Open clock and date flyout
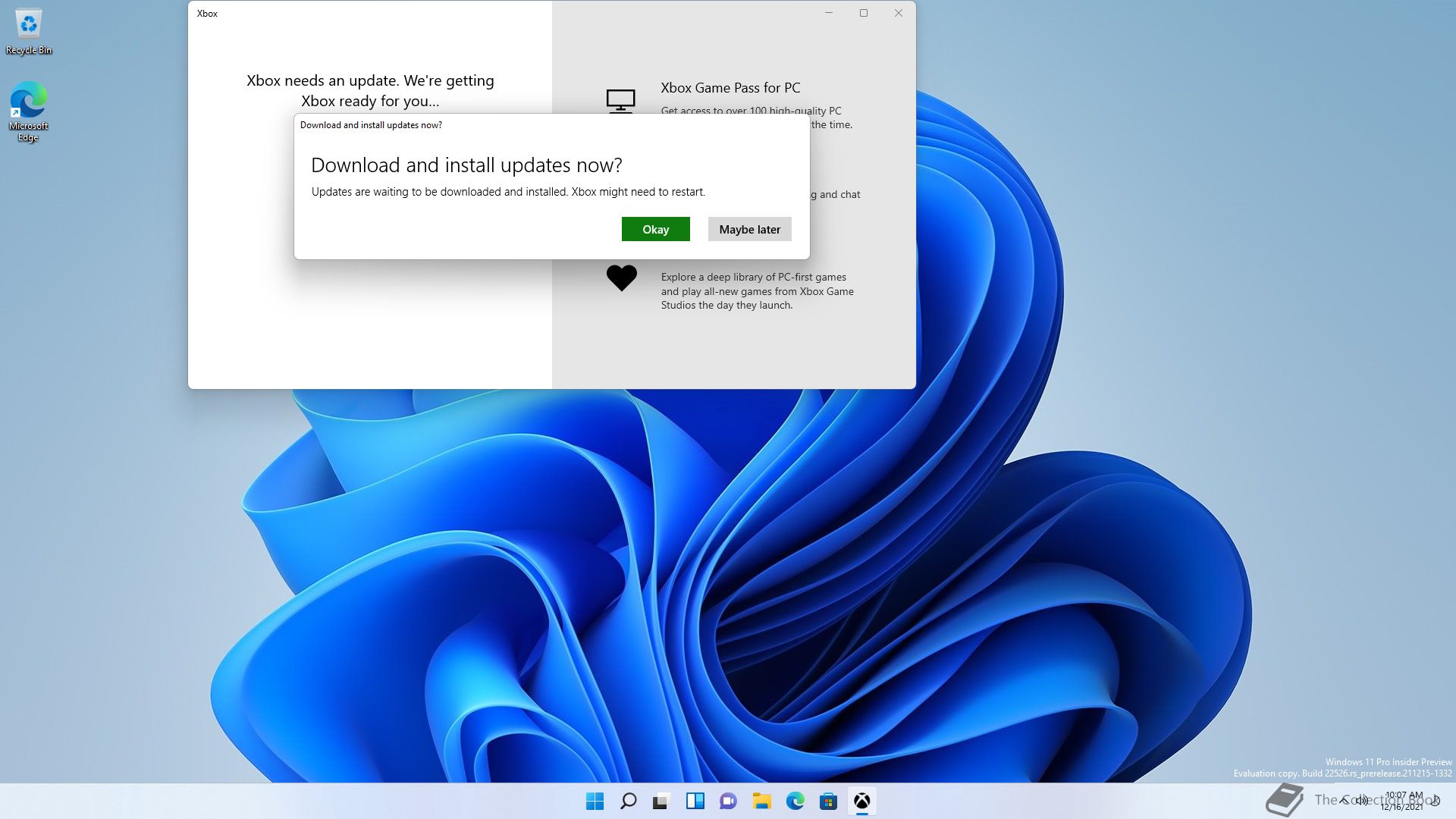This screenshot has width=1456, height=819. (x=1403, y=801)
